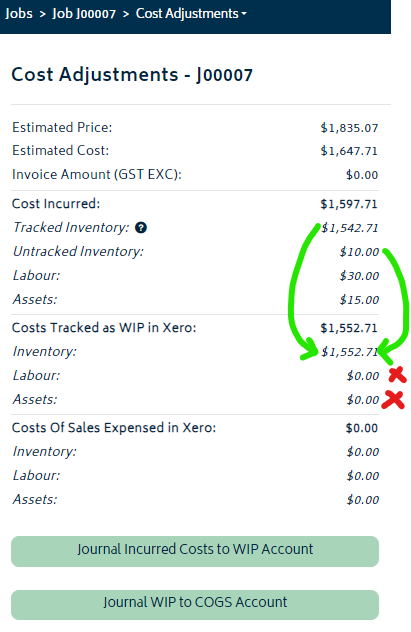This screenshot has width=411, height=632.
Task: Select the Estimated Price value $1,835.07
Action: click(349, 128)
